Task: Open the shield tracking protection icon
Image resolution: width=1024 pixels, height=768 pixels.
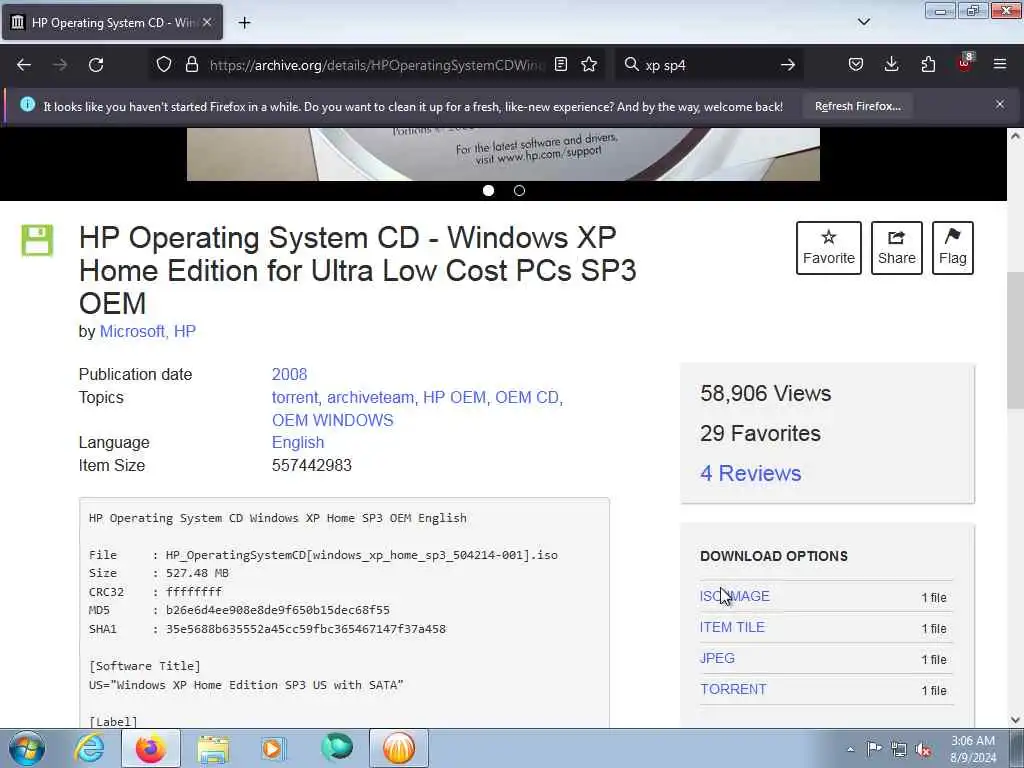Action: point(164,65)
